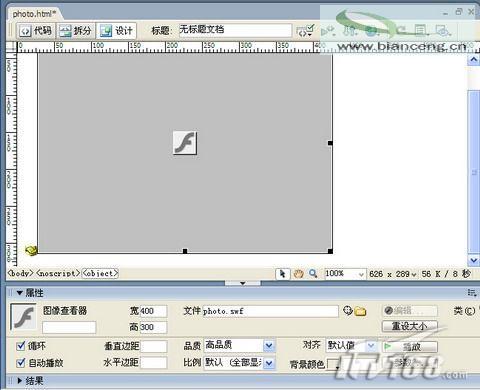The height and width of the screenshot is (390, 480).
Task: Choose the Hand tool in status bar
Action: 298,274
